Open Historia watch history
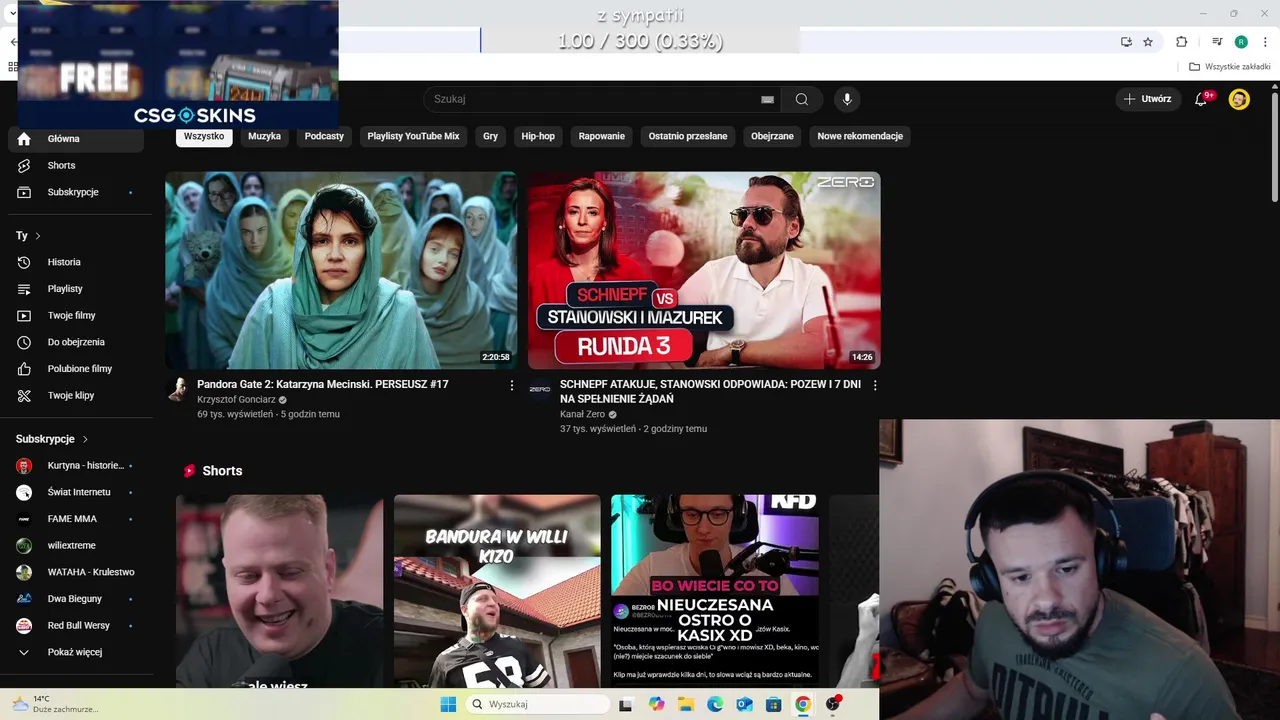This screenshot has width=1280, height=720. 76,262
